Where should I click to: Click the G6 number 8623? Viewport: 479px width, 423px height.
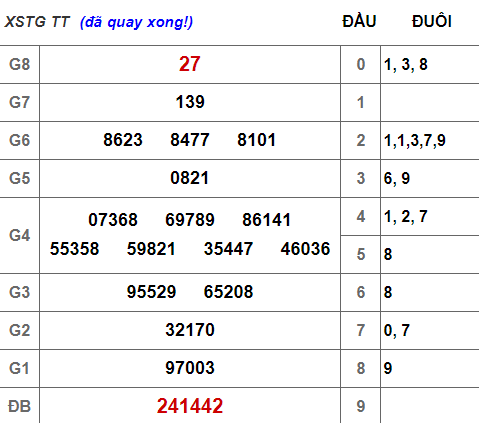[x=123, y=140]
